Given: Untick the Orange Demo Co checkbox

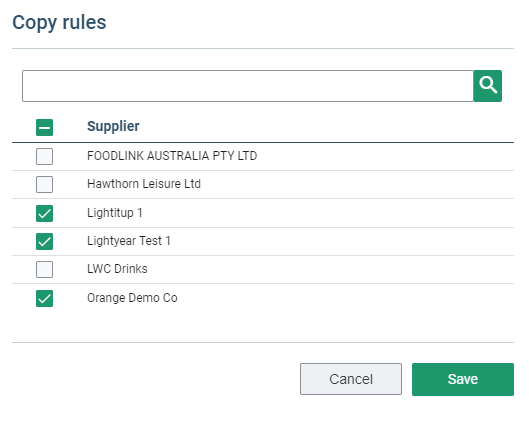Looking at the screenshot, I should pyautogui.click(x=45, y=298).
